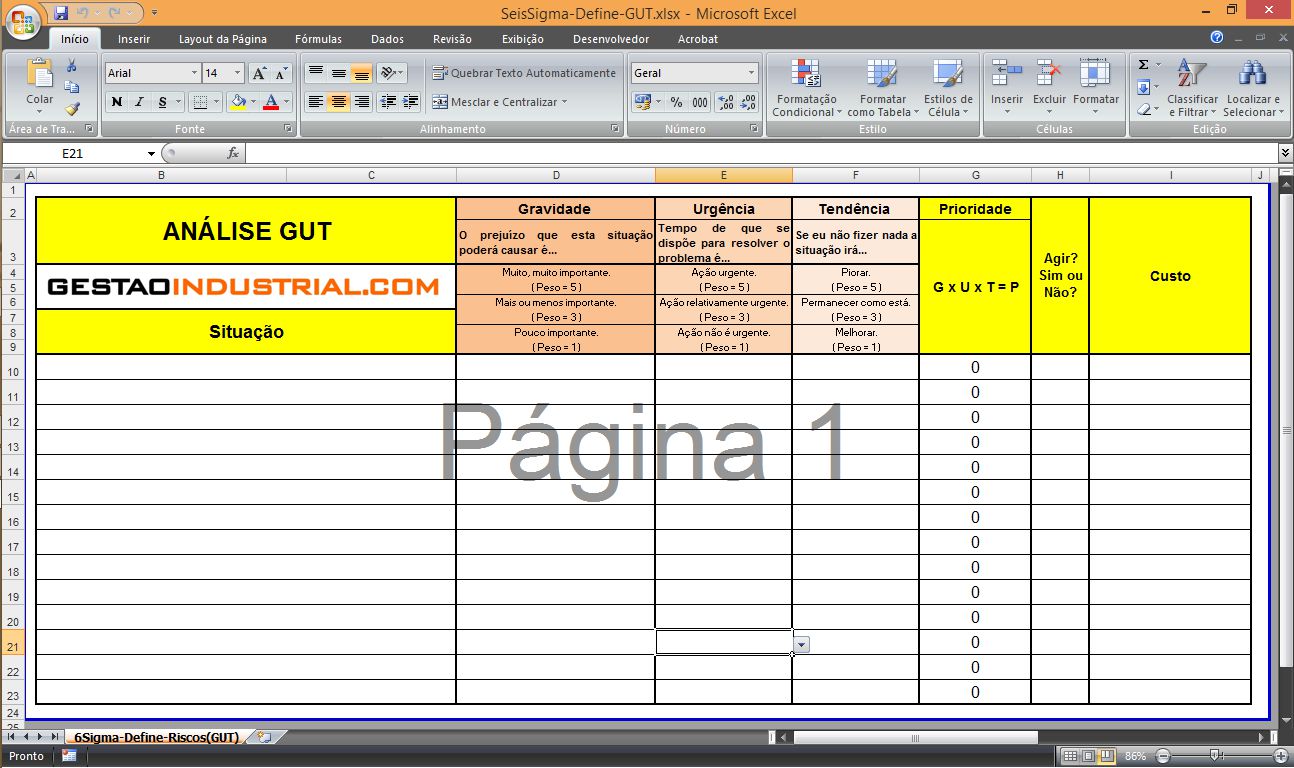Expand the Geral number format dropdown
Image resolution: width=1294 pixels, height=768 pixels.
coord(751,73)
